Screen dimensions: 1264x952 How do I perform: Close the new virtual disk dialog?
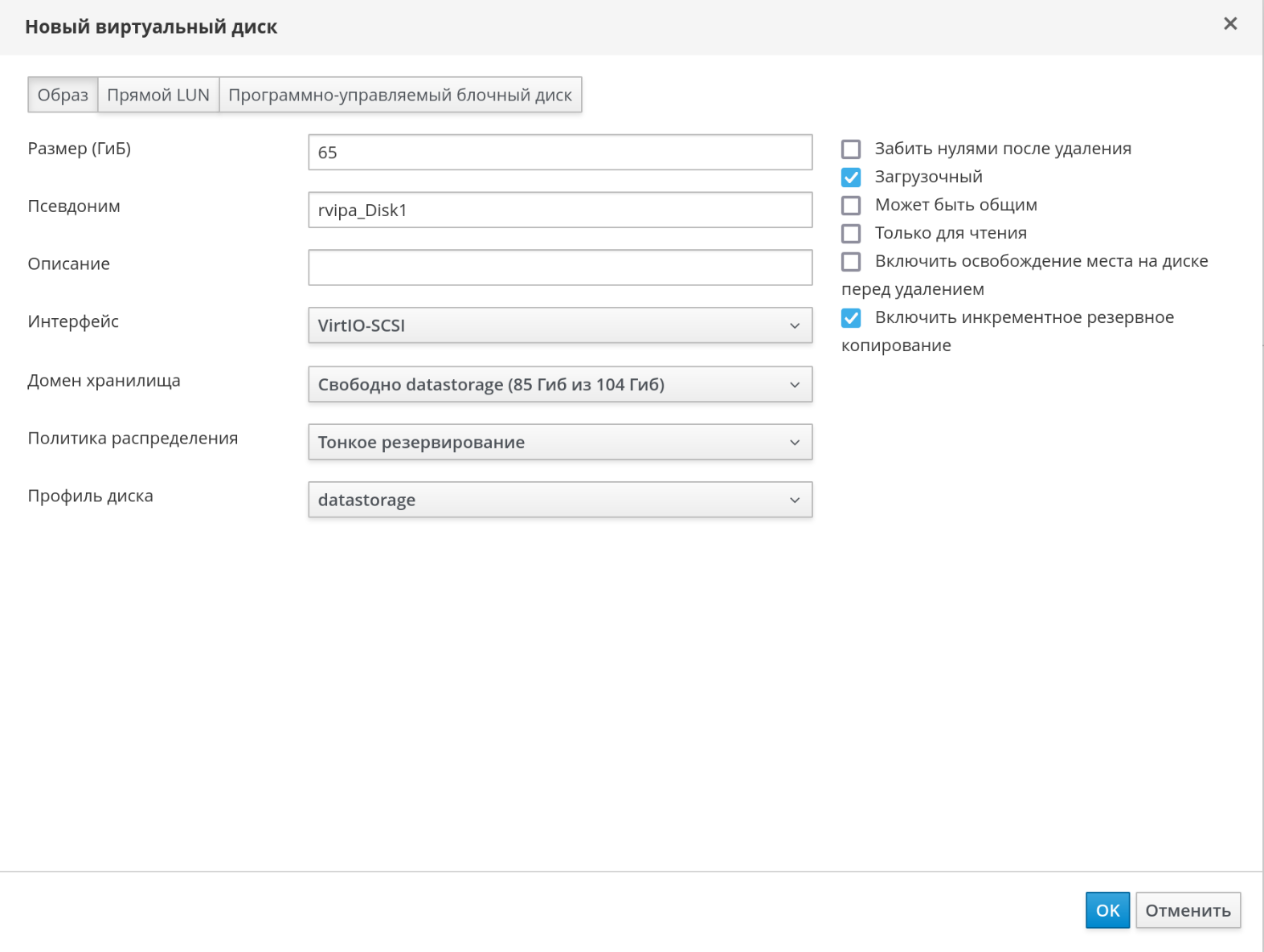(1229, 24)
